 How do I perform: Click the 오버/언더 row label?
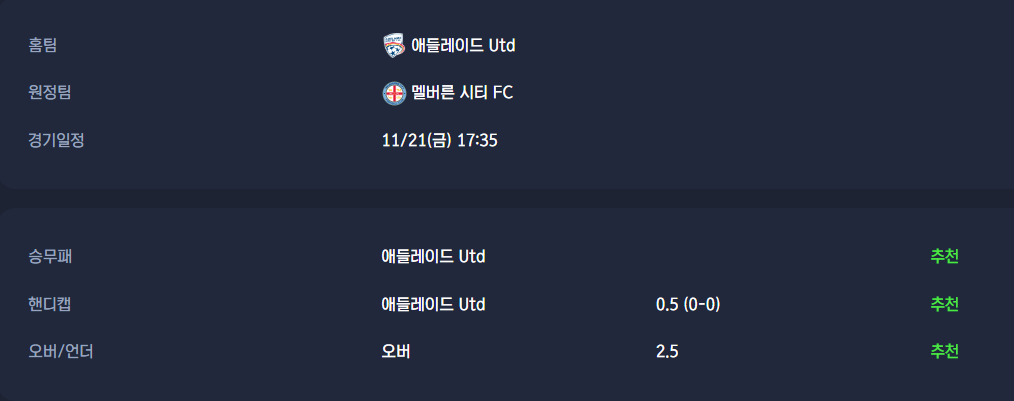pos(61,351)
